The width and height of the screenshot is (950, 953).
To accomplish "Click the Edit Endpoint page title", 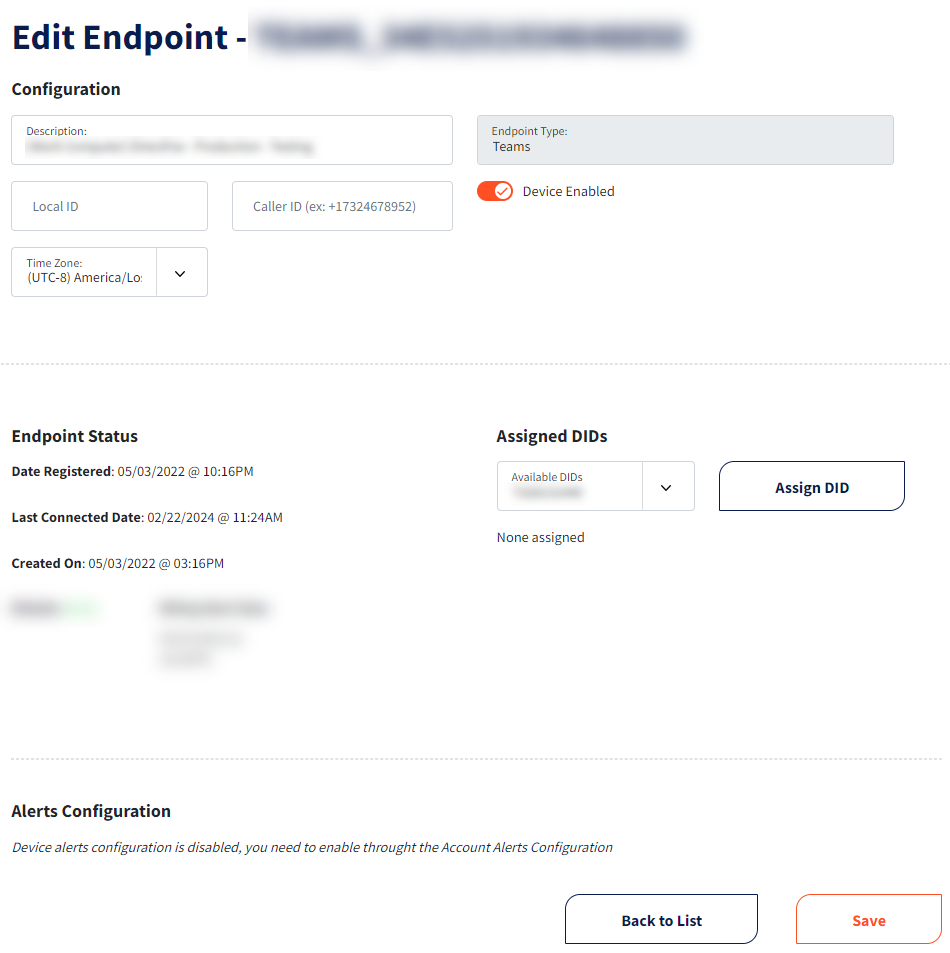I will tap(120, 37).
